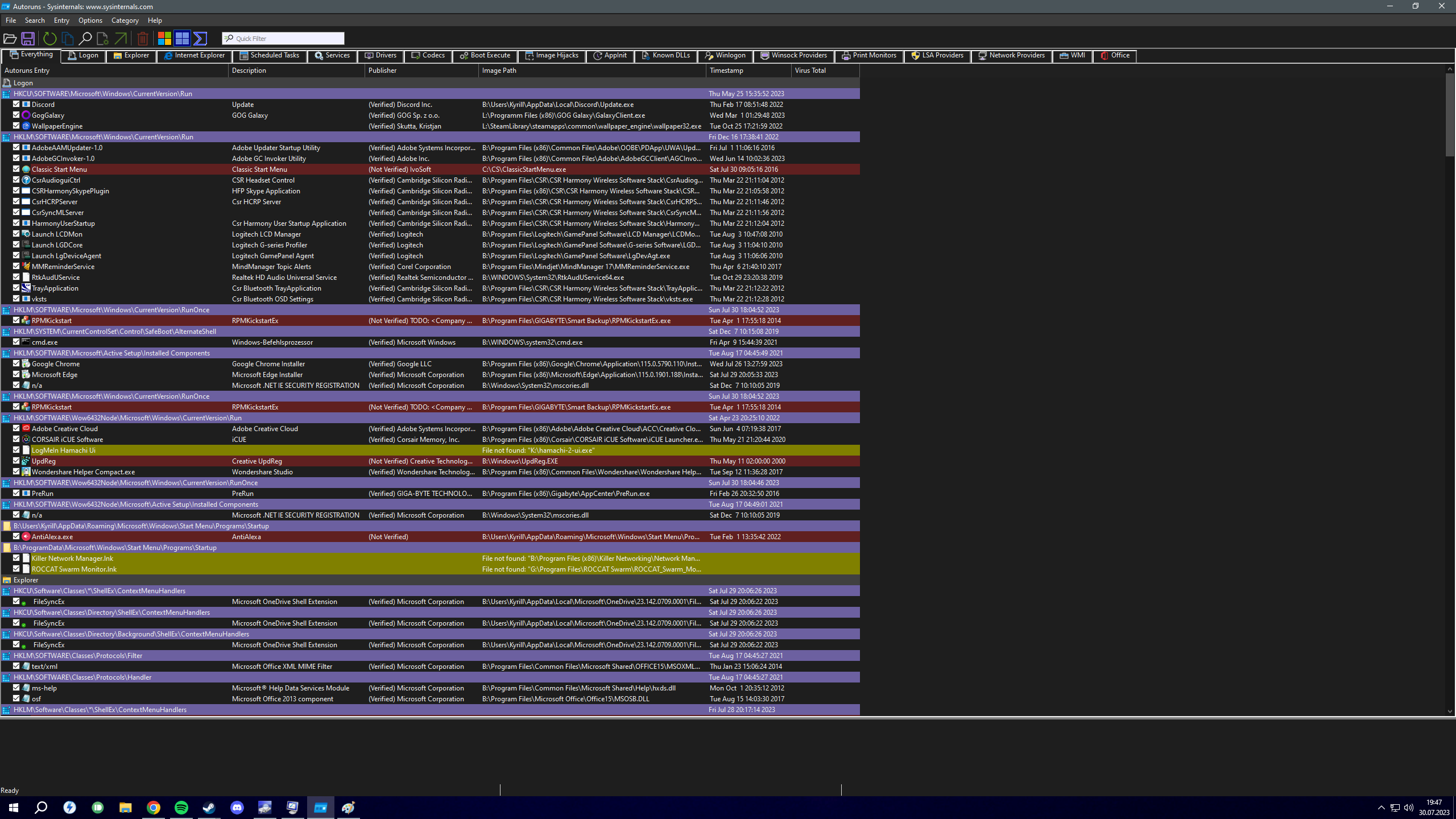Switch to the Scheduled Tasks tab
The width and height of the screenshot is (1456, 819).
(x=270, y=56)
